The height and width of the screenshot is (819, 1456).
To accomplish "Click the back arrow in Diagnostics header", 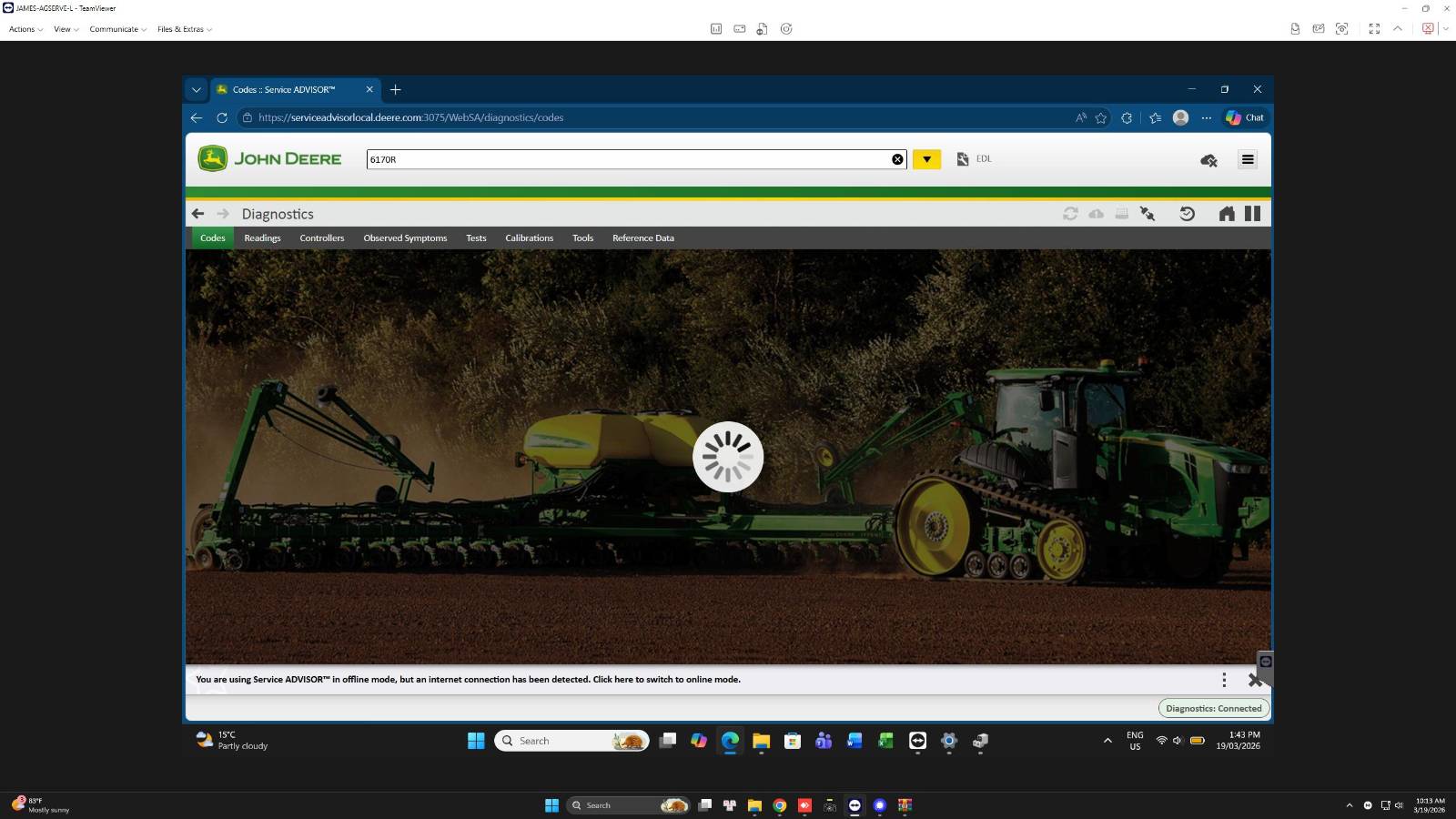I will coord(198,213).
